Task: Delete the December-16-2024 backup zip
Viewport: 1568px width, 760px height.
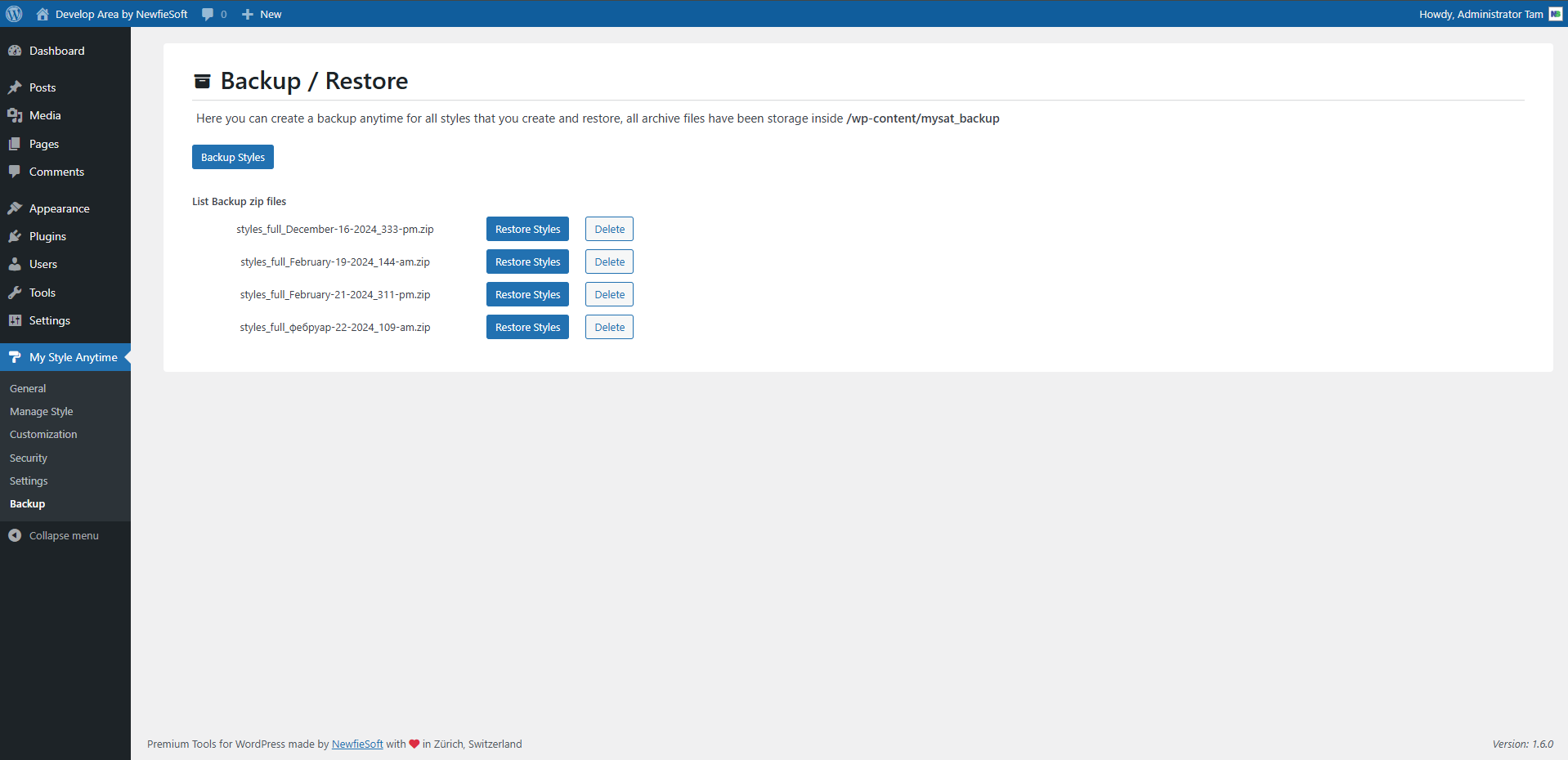Action: coord(609,229)
